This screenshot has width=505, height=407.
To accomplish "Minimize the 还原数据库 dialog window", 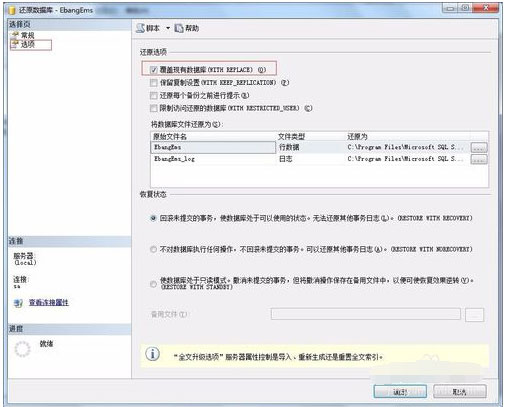I will (450, 8).
